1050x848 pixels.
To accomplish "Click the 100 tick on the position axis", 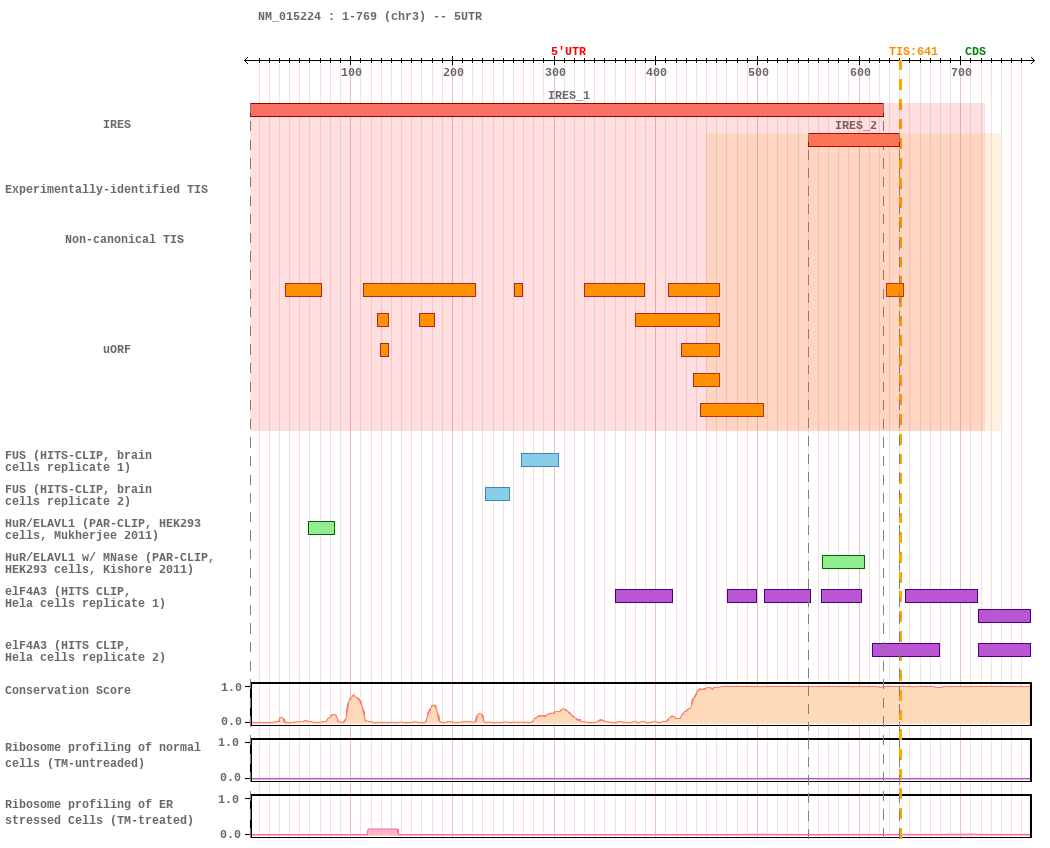I will pos(351,72).
